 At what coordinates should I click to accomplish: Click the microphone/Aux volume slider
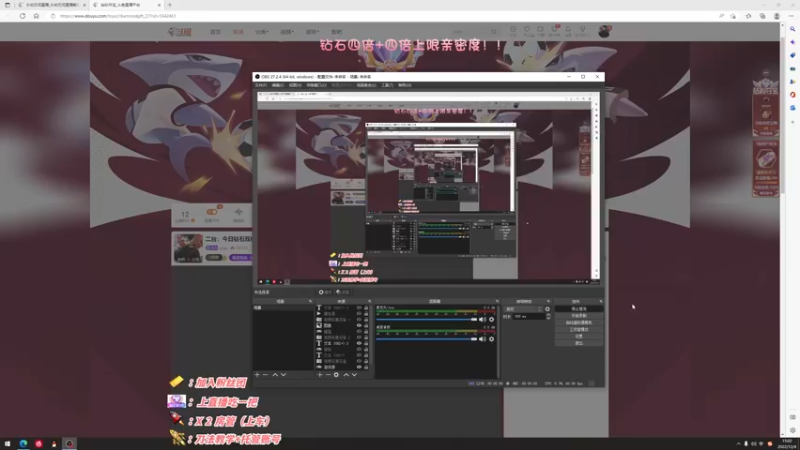pos(427,319)
